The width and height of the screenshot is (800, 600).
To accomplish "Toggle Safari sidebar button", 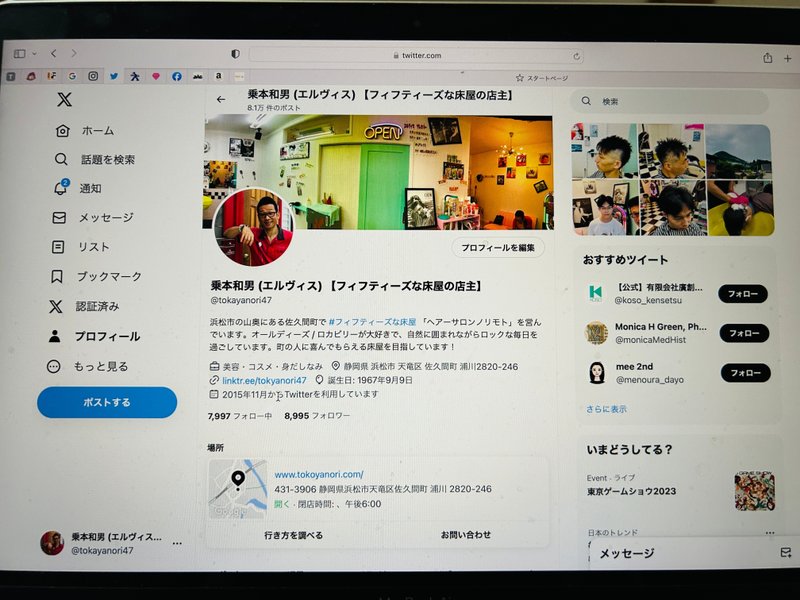I will pos(19,54).
